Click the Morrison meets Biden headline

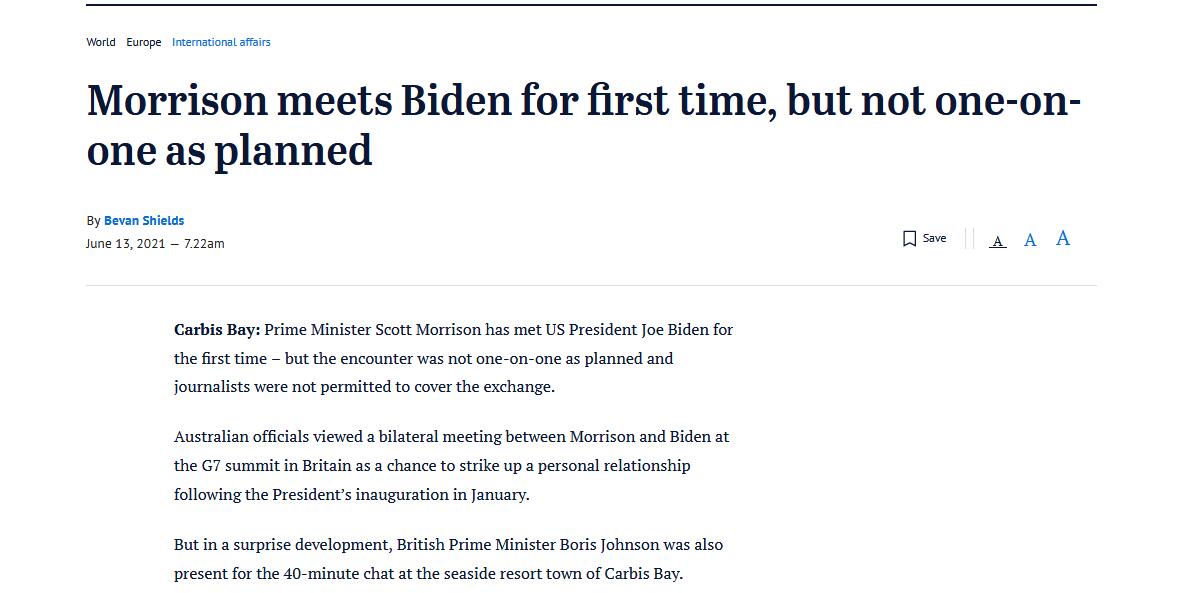point(583,101)
